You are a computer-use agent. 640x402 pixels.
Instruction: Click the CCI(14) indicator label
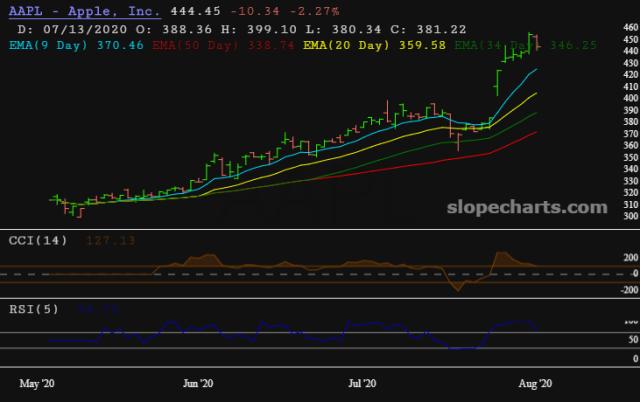(38, 240)
